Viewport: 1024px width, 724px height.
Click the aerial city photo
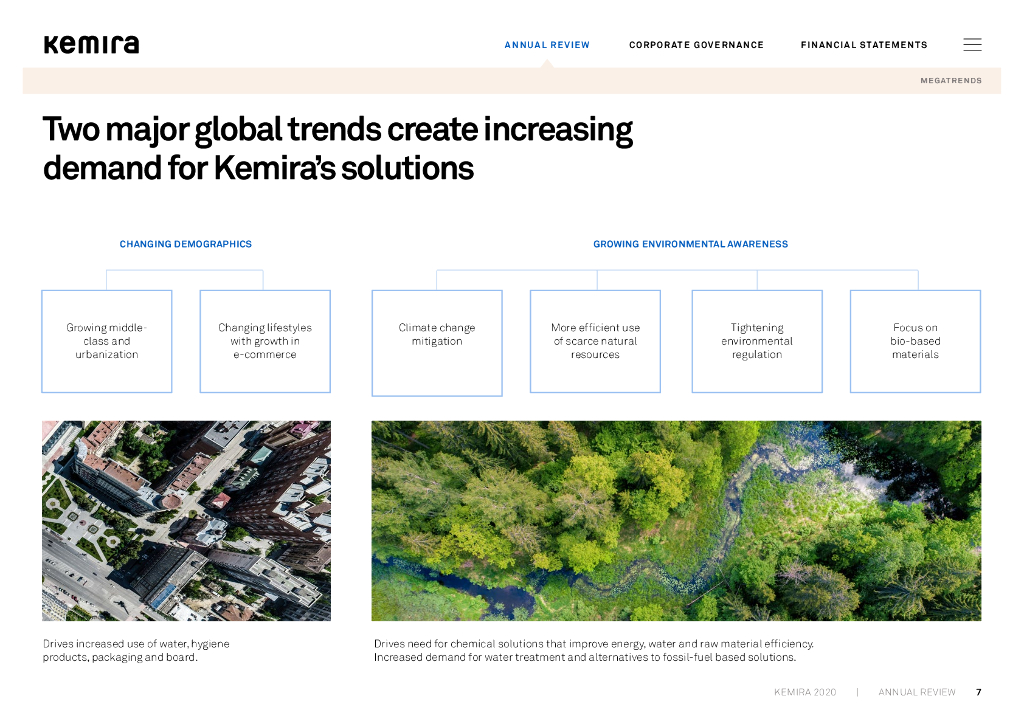point(186,521)
